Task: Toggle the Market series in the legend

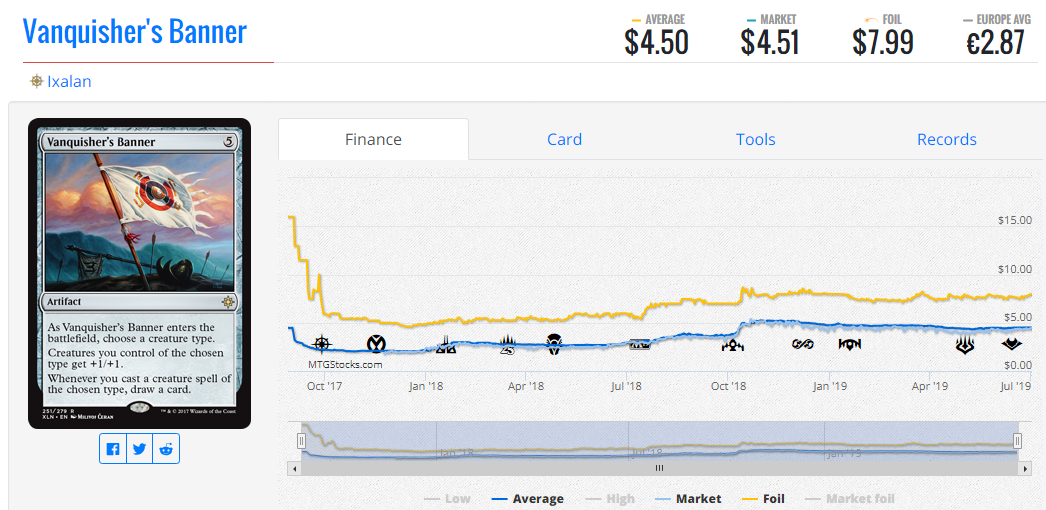Action: [x=688, y=499]
